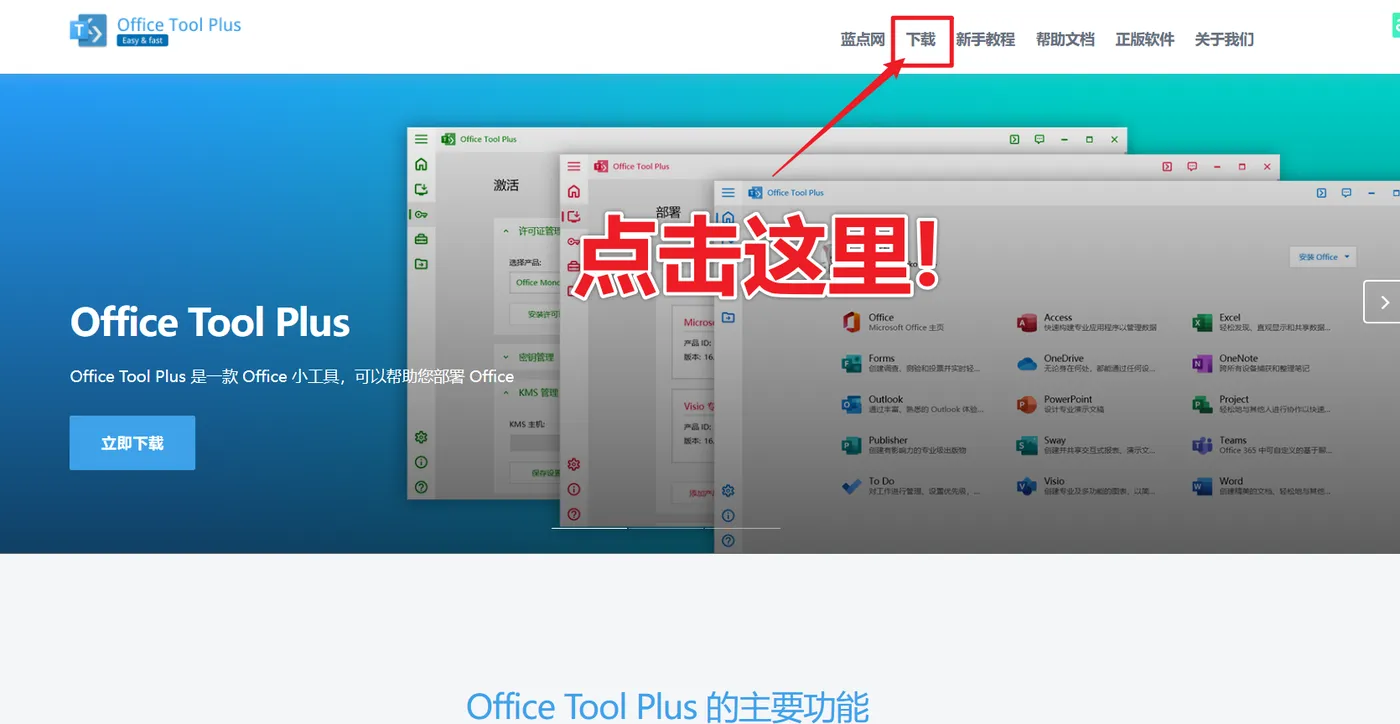Open the command box icon in blue window
This screenshot has height=724, width=1400.
click(1321, 193)
